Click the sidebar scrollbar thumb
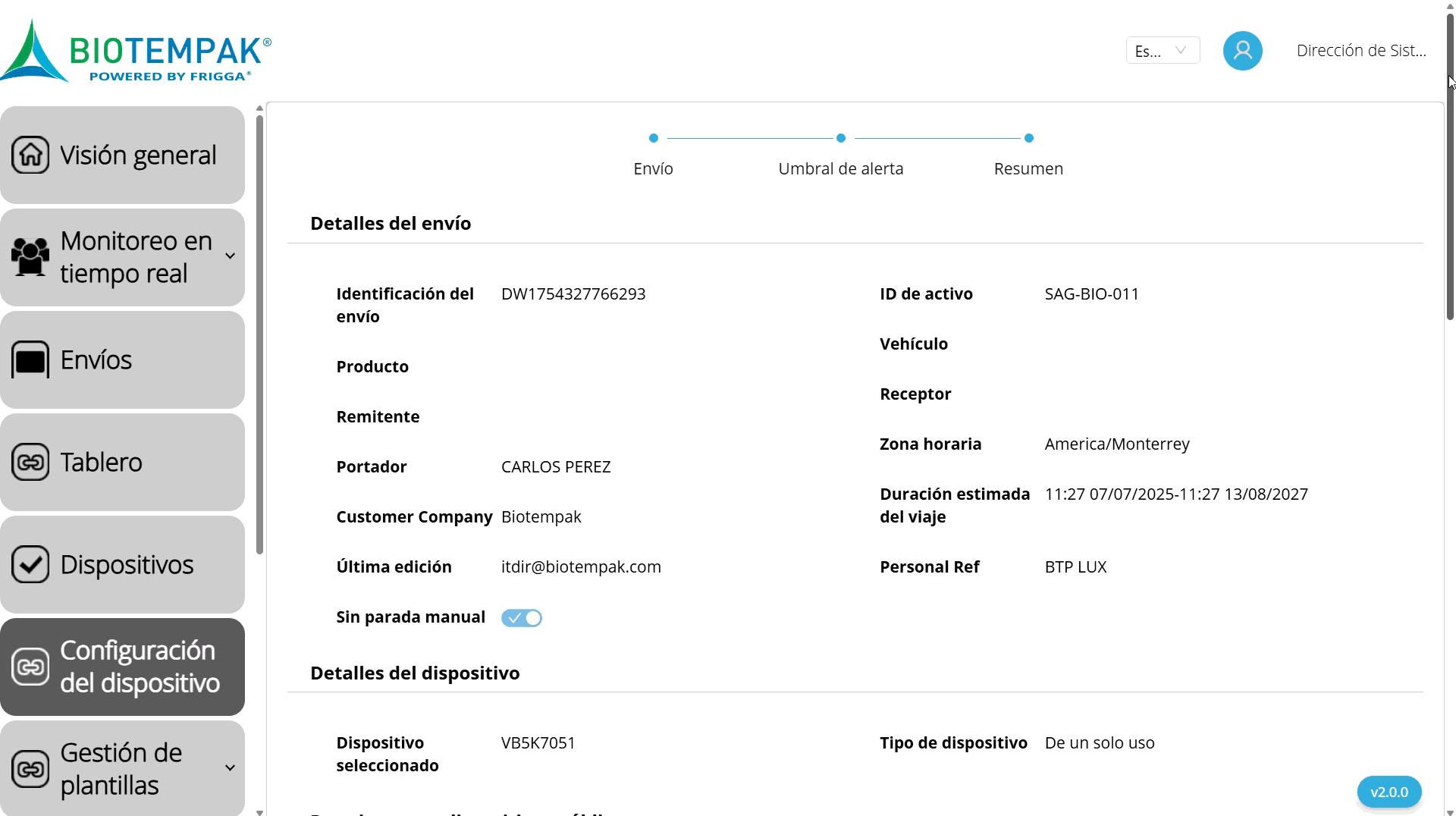Viewport: 1456px width, 816px height. pyautogui.click(x=259, y=334)
